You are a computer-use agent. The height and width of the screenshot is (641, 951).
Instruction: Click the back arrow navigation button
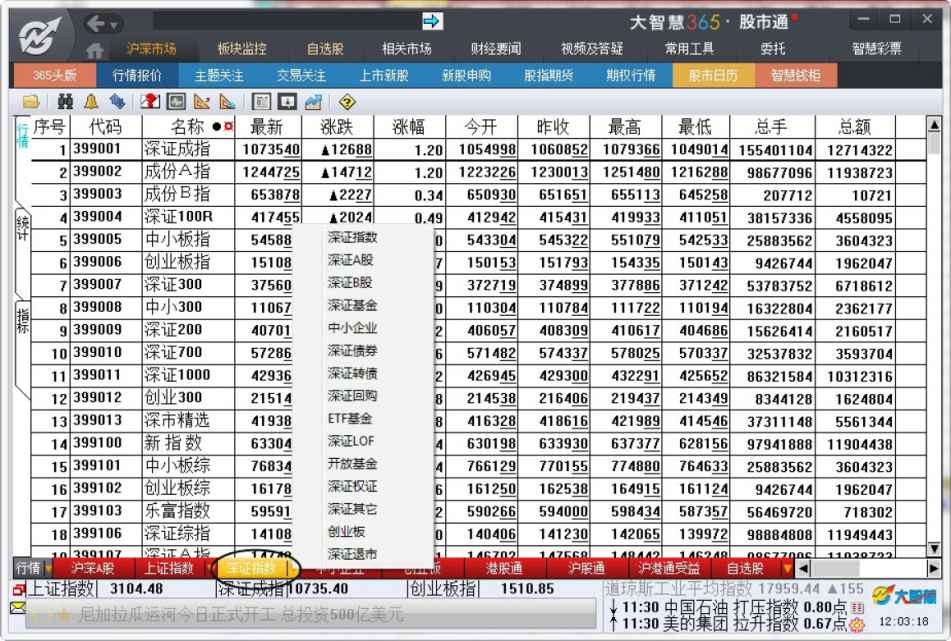(x=96, y=24)
